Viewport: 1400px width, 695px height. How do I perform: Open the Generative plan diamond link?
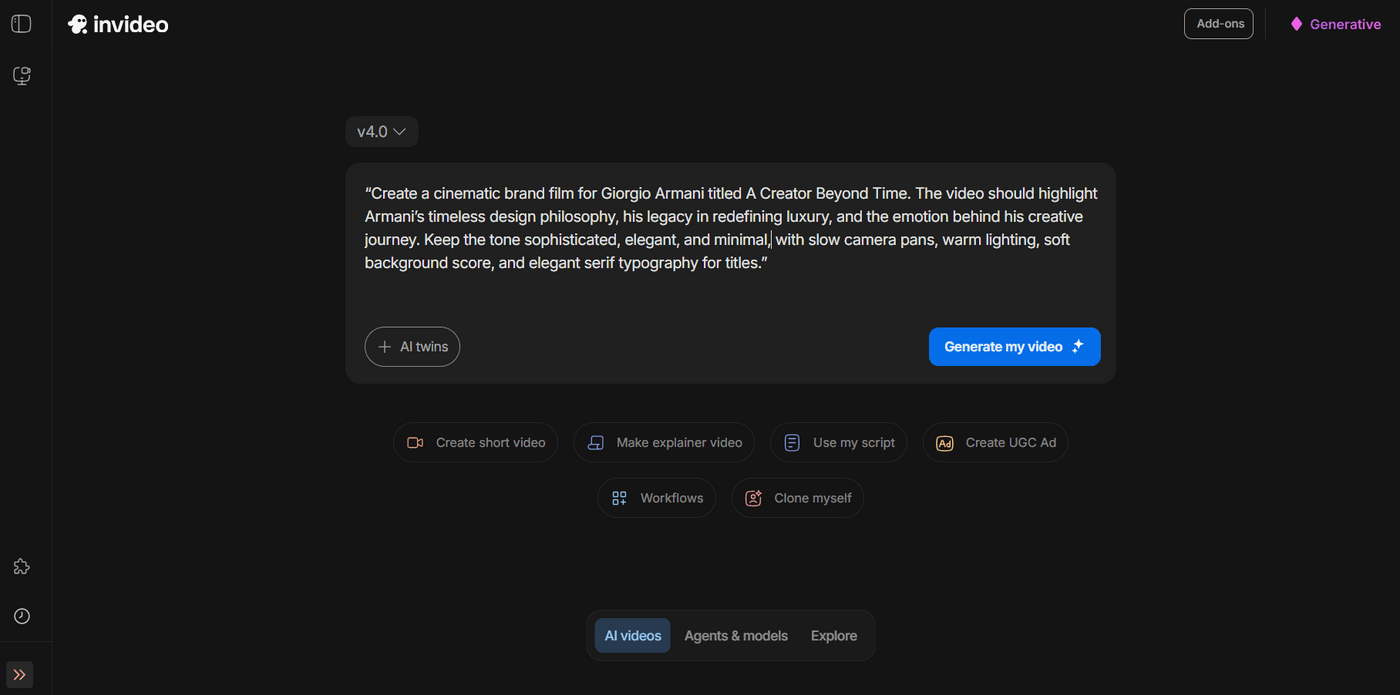1335,24
